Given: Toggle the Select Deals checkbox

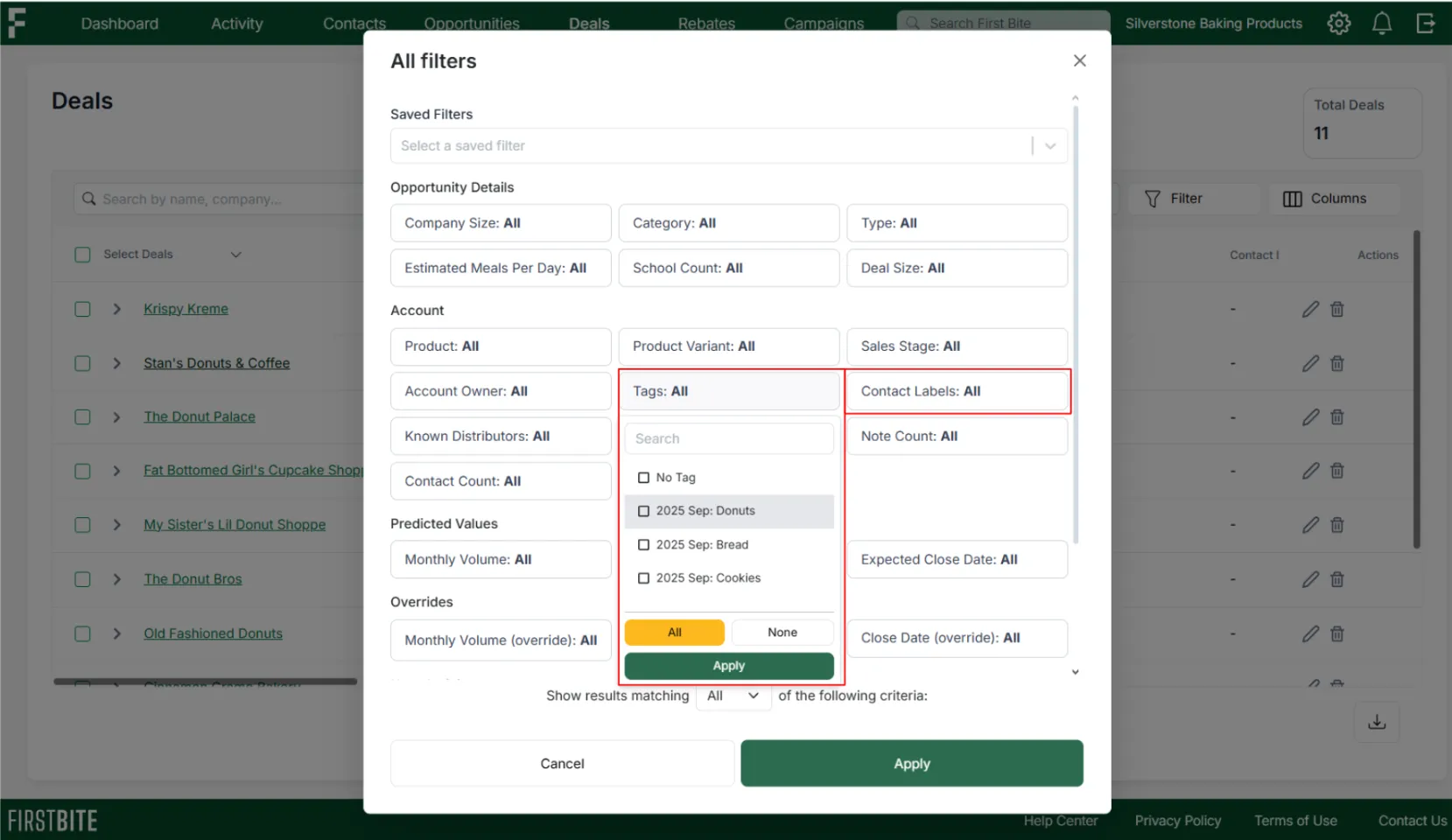Looking at the screenshot, I should (x=82, y=255).
